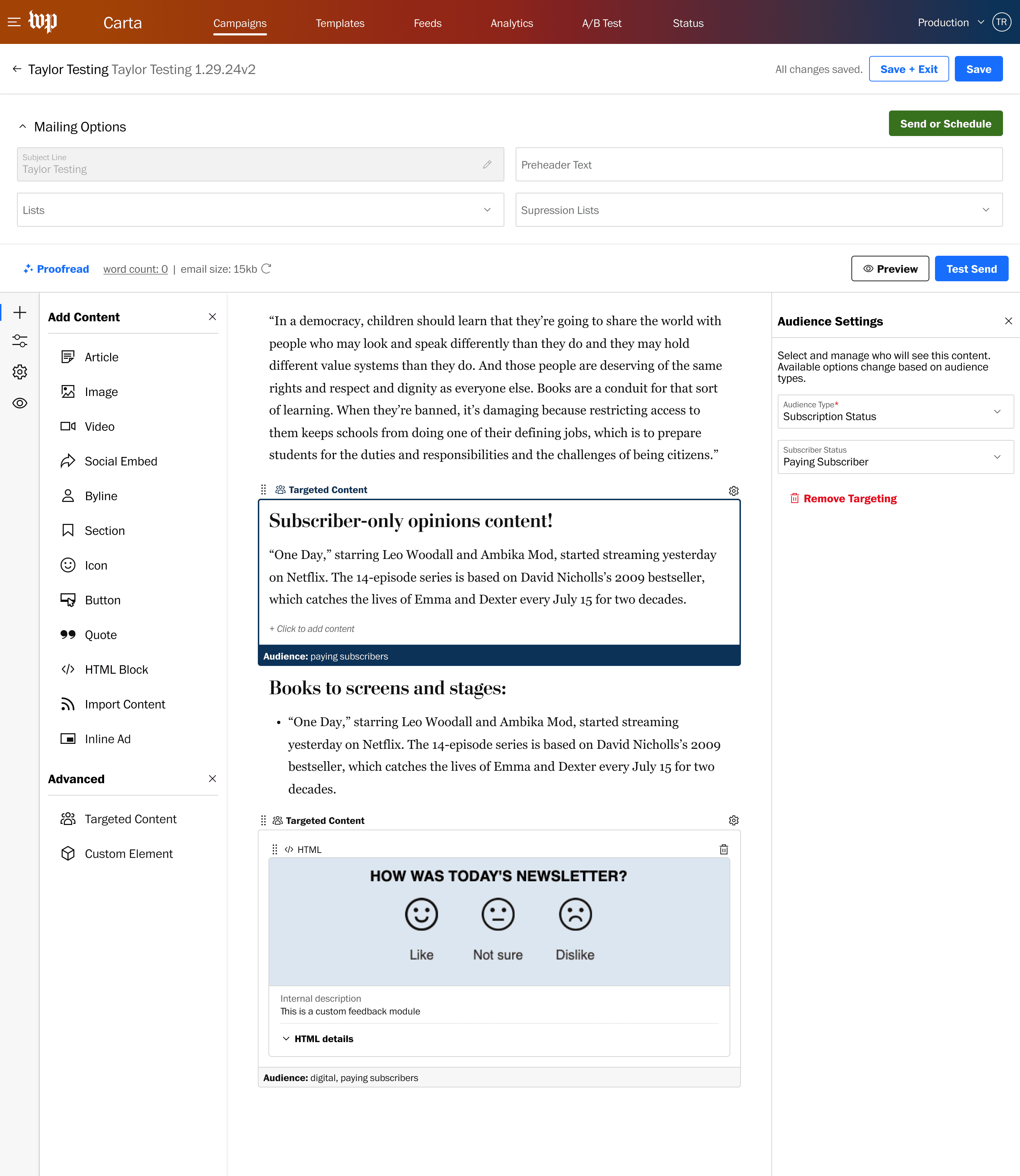Add a Social Embed block
Image resolution: width=1020 pixels, height=1176 pixels.
[x=109, y=461]
